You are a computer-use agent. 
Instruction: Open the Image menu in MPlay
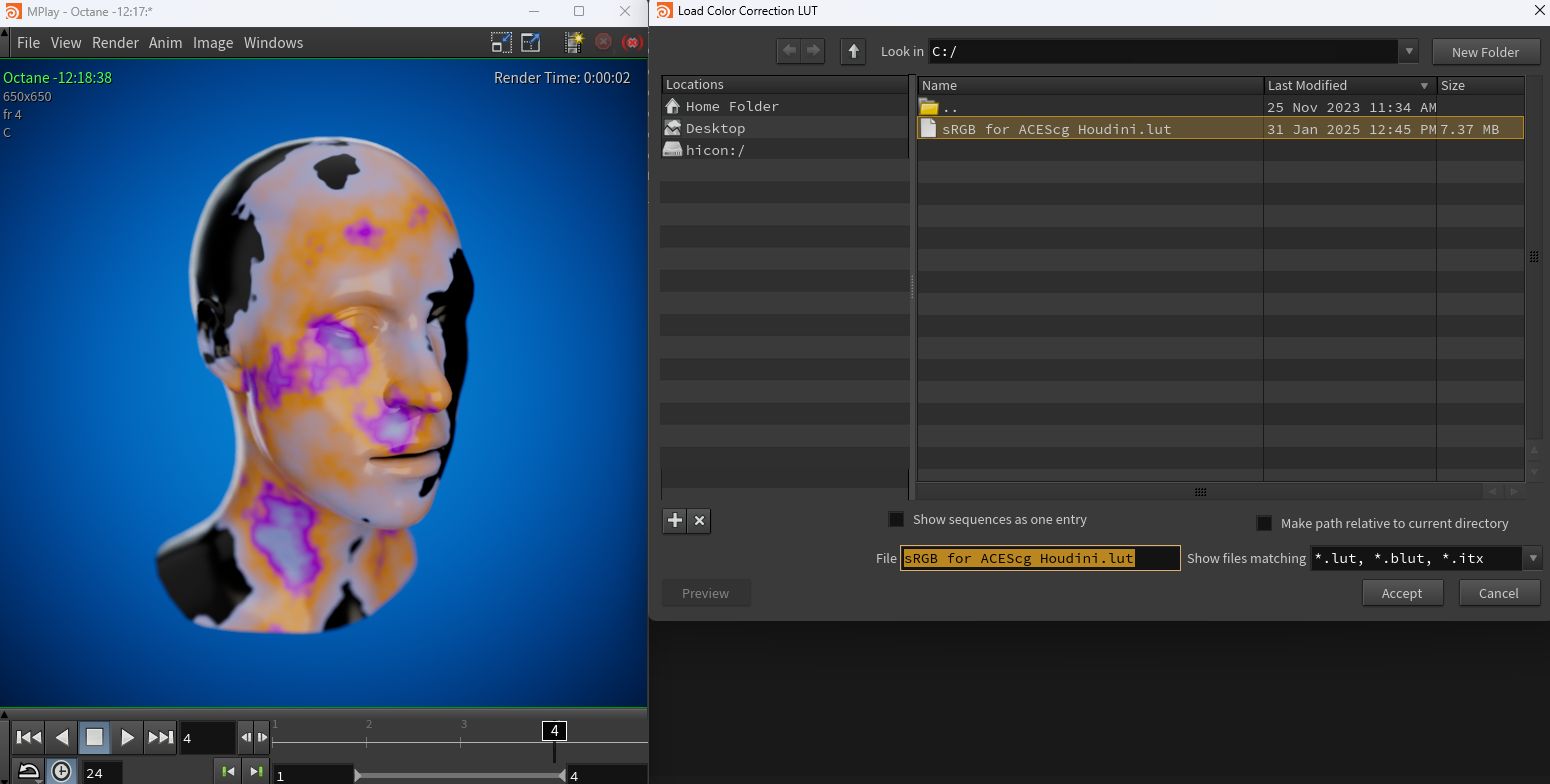213,42
